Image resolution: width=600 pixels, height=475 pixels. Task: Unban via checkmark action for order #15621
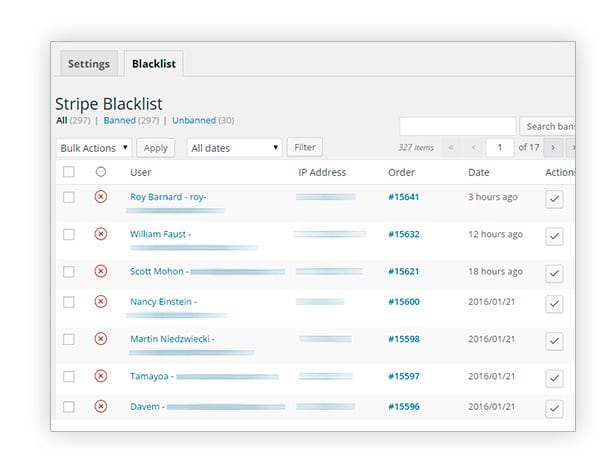tap(554, 273)
